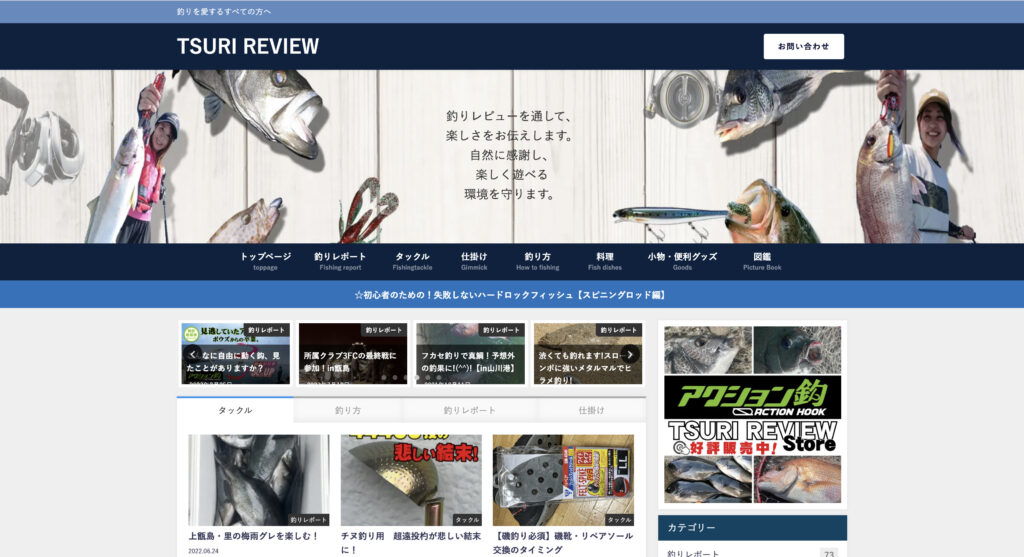Click the previous slide arrow in carousel
The width and height of the screenshot is (1024, 557).
coord(193,353)
